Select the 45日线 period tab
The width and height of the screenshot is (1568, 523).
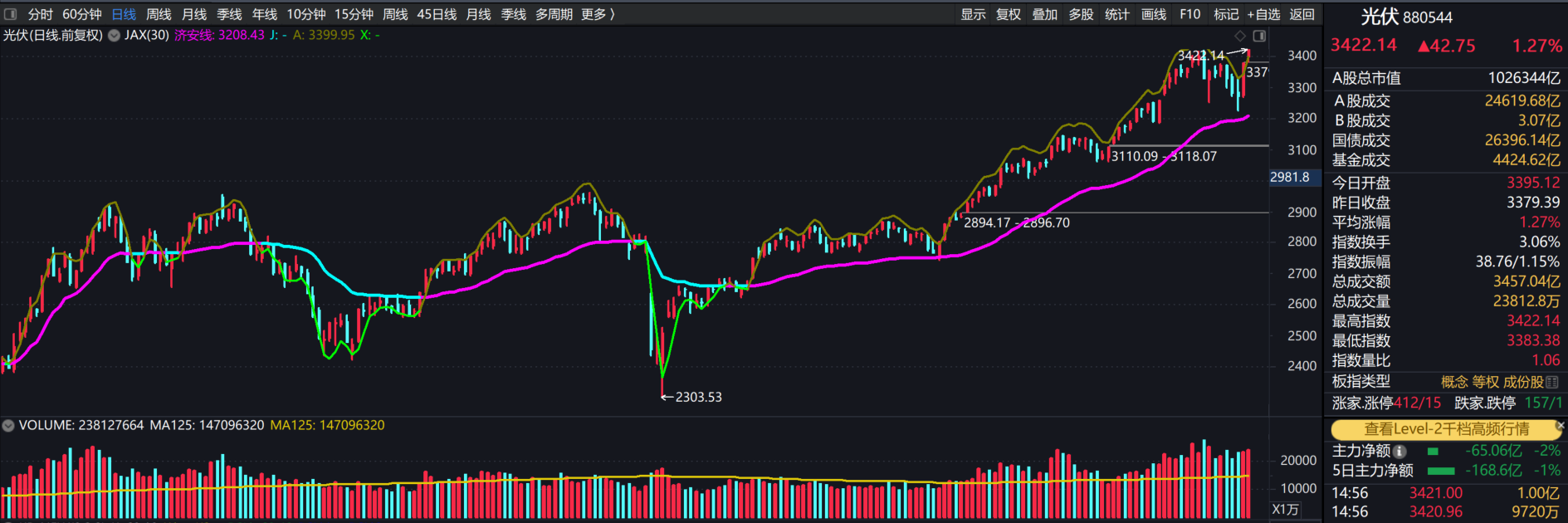pos(437,14)
